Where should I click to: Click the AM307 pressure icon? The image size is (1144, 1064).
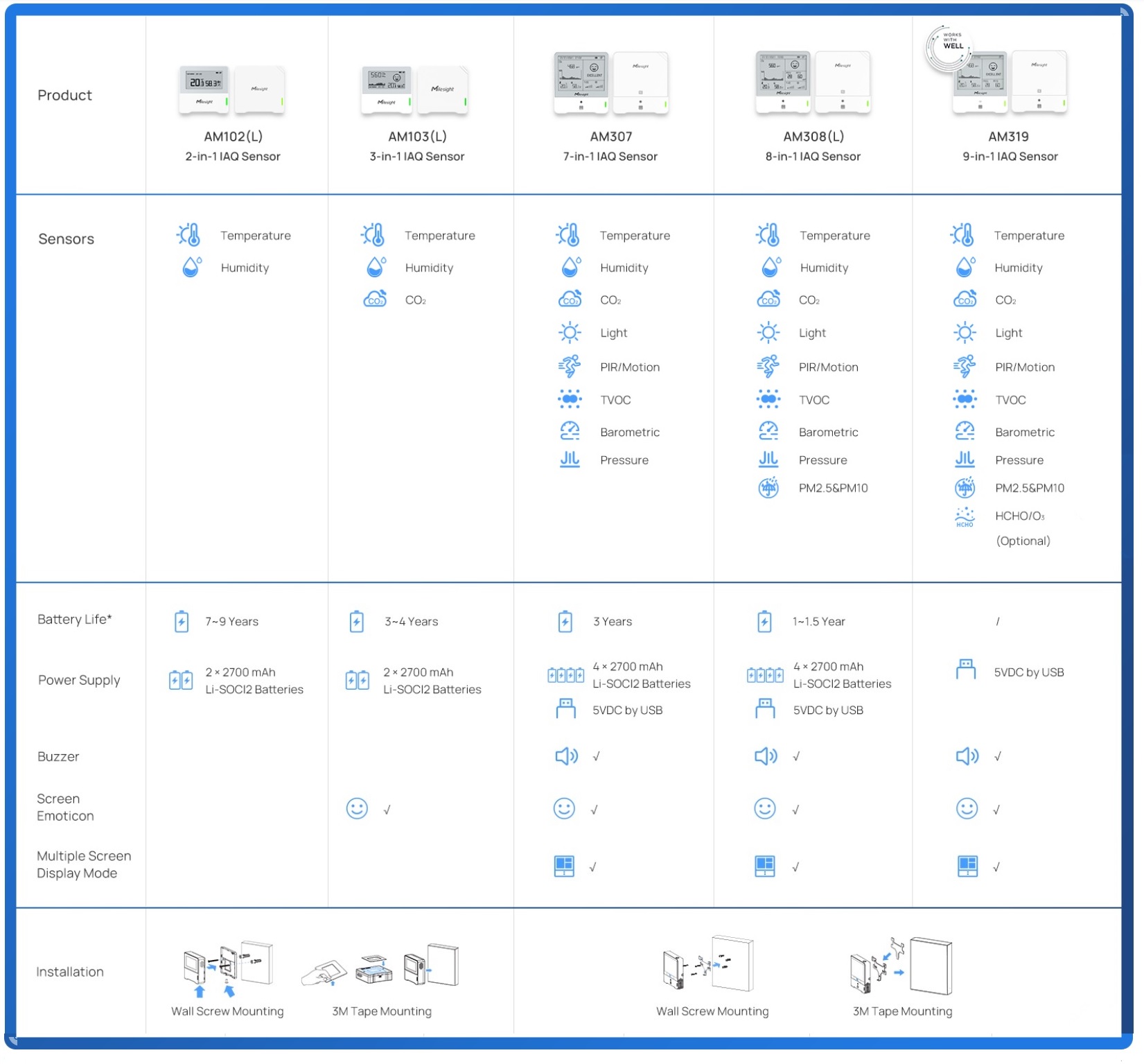pyautogui.click(x=570, y=460)
